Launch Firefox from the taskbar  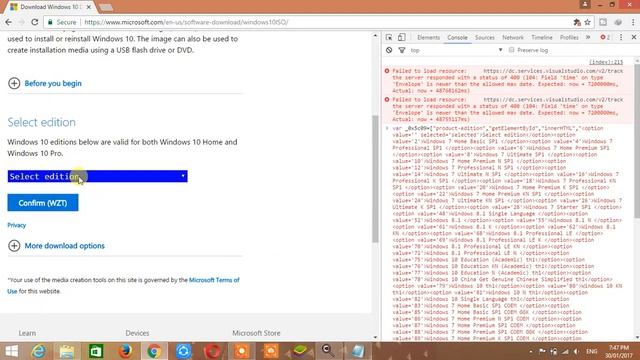tap(125, 351)
